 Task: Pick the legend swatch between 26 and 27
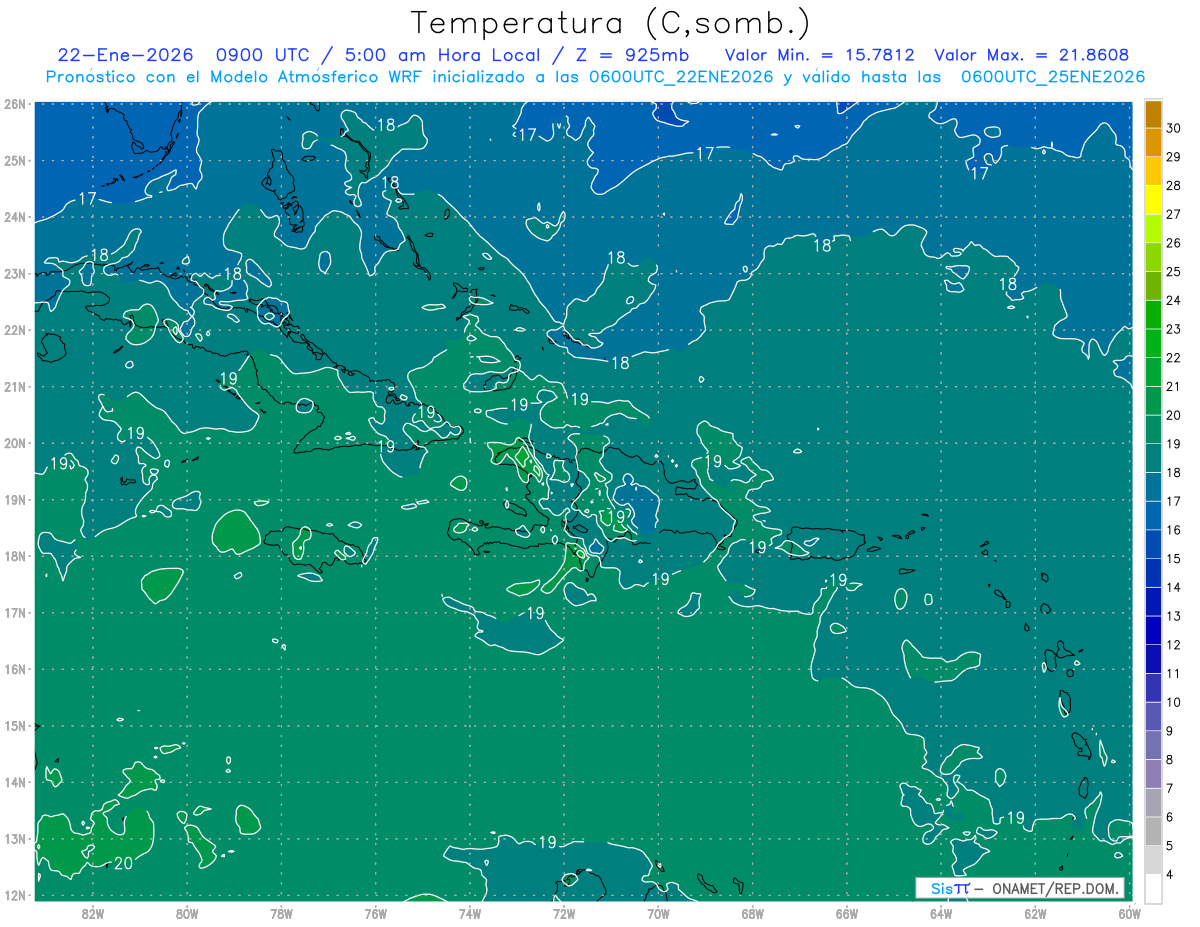pos(1153,229)
